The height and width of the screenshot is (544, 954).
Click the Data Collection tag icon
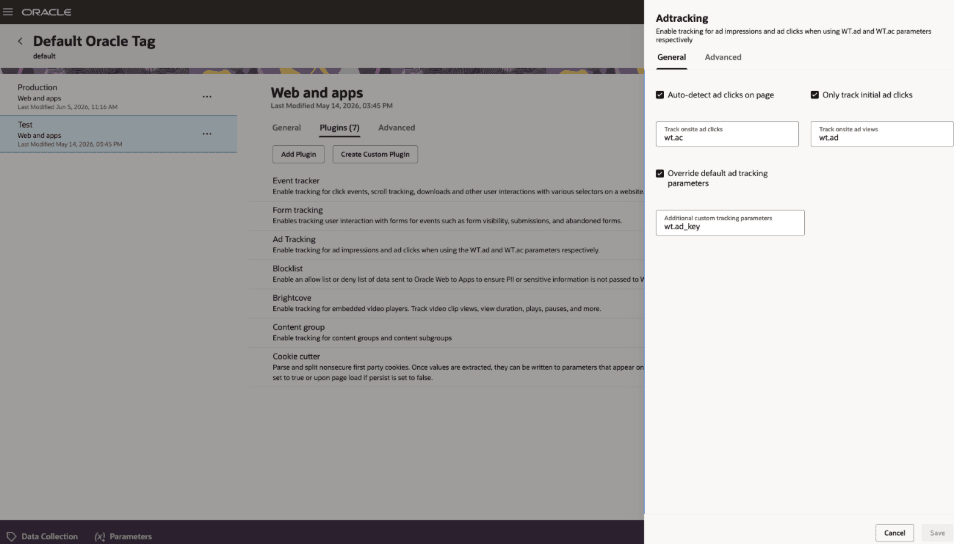(x=11, y=537)
